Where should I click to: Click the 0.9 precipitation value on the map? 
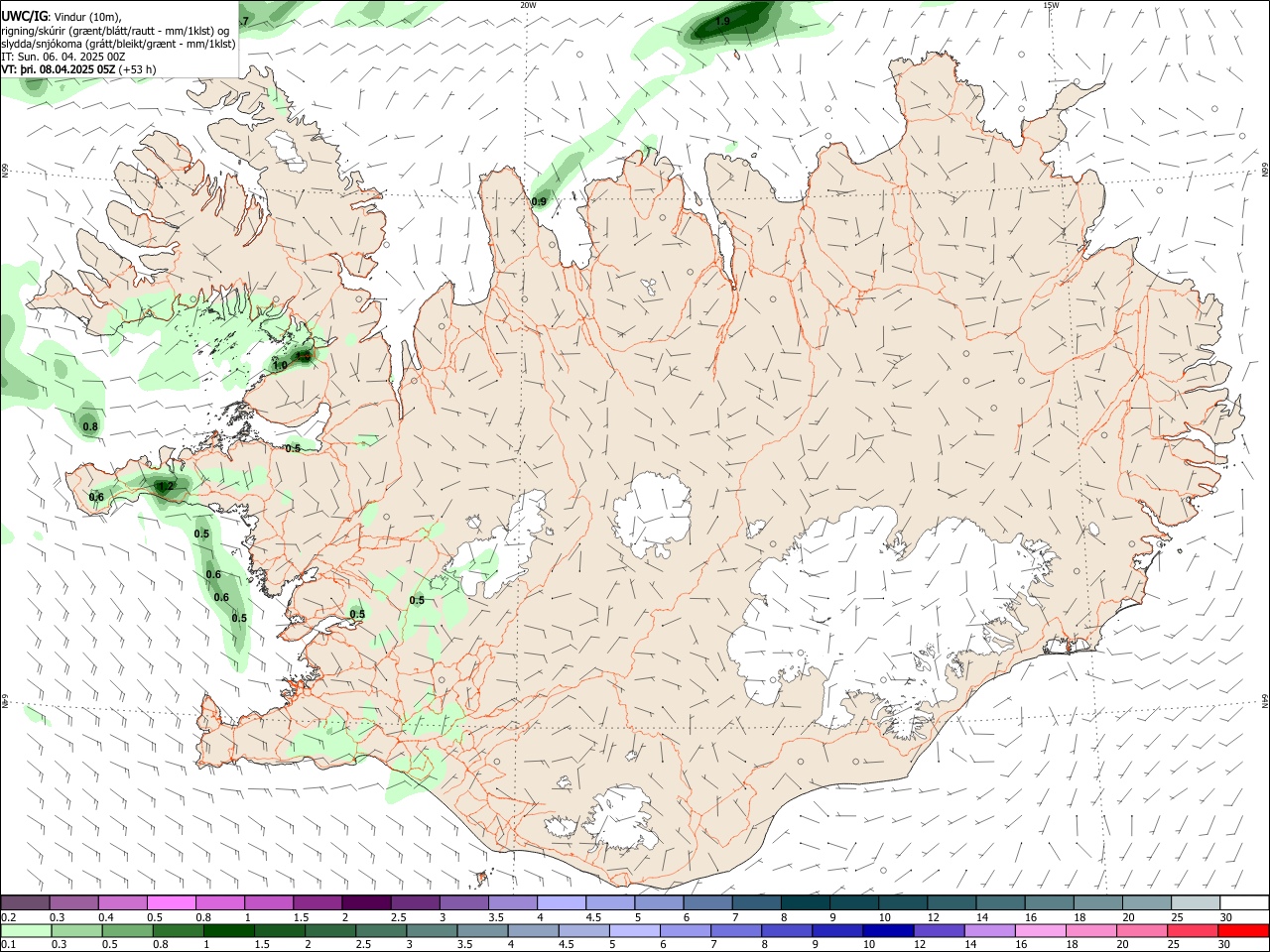(x=539, y=201)
